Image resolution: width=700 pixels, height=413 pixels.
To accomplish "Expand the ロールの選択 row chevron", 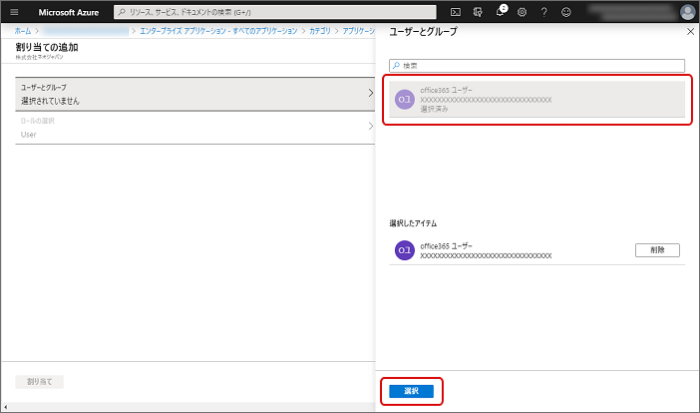I will [370, 127].
